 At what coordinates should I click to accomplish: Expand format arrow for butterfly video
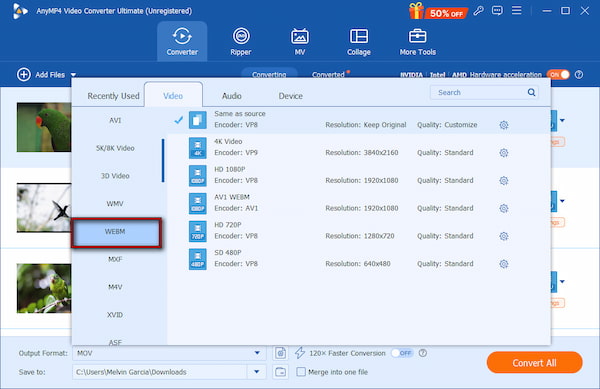click(x=562, y=201)
